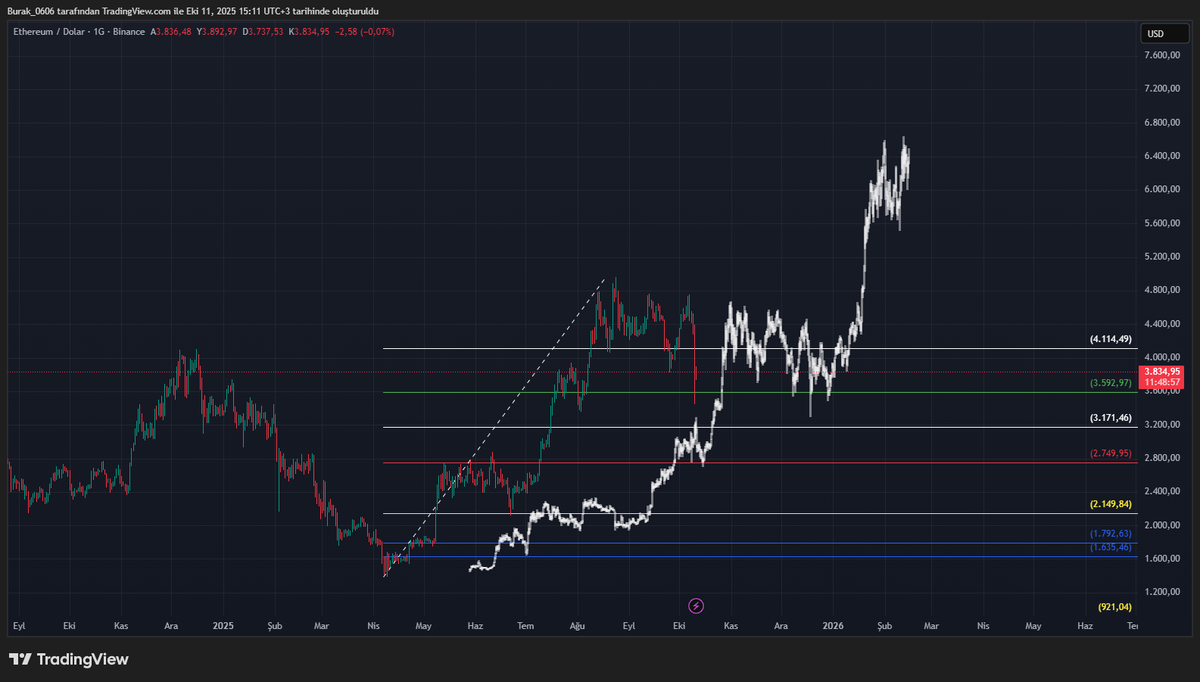Viewport: 1200px width, 682px height.
Task: Click the Ethereum / Dolar symbol title
Action: 48,32
